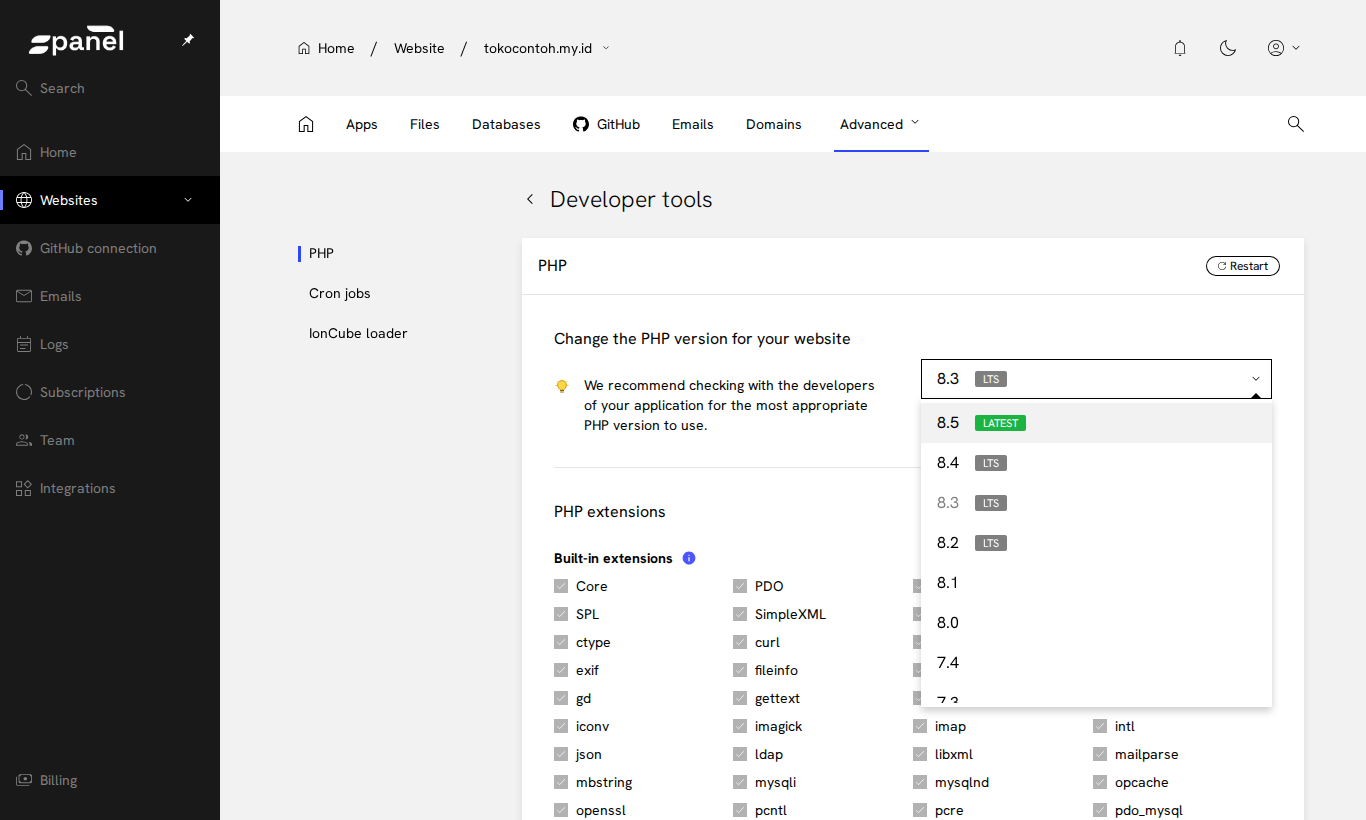Click the Built-in extensions info icon
Image resolution: width=1366 pixels, height=820 pixels.
(689, 558)
